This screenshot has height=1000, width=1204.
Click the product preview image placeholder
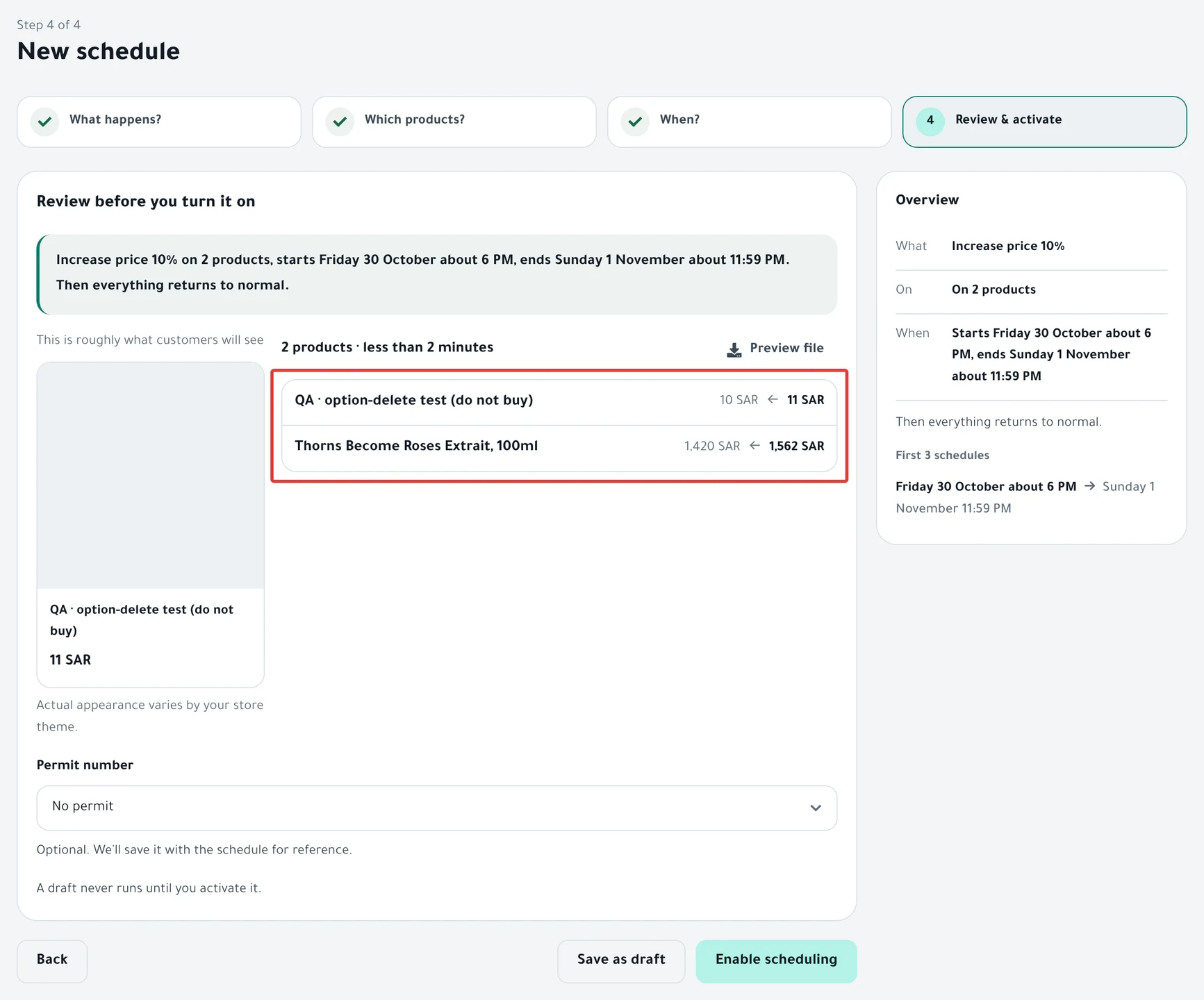pyautogui.click(x=150, y=476)
